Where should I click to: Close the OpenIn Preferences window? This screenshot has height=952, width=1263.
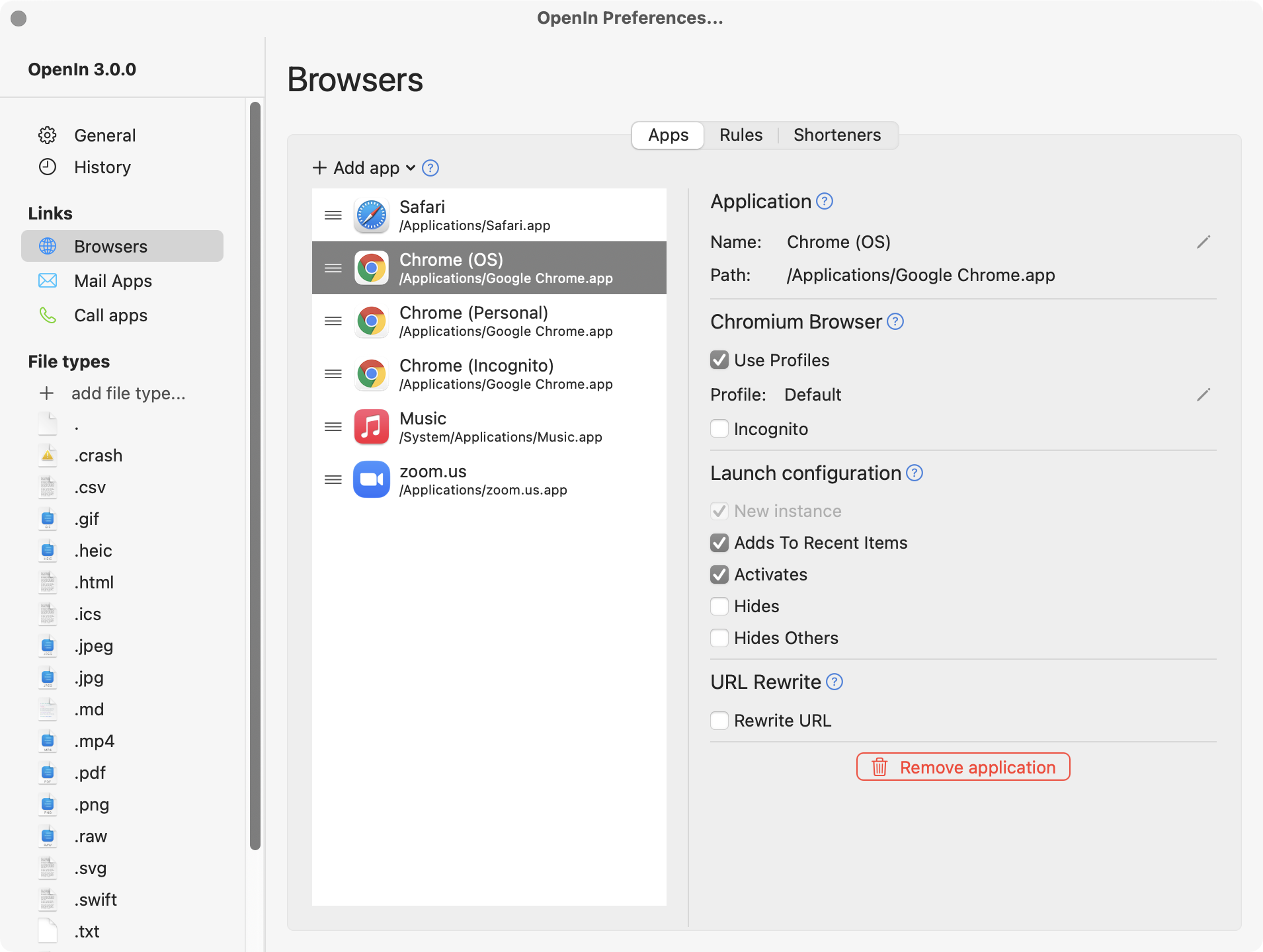19,19
